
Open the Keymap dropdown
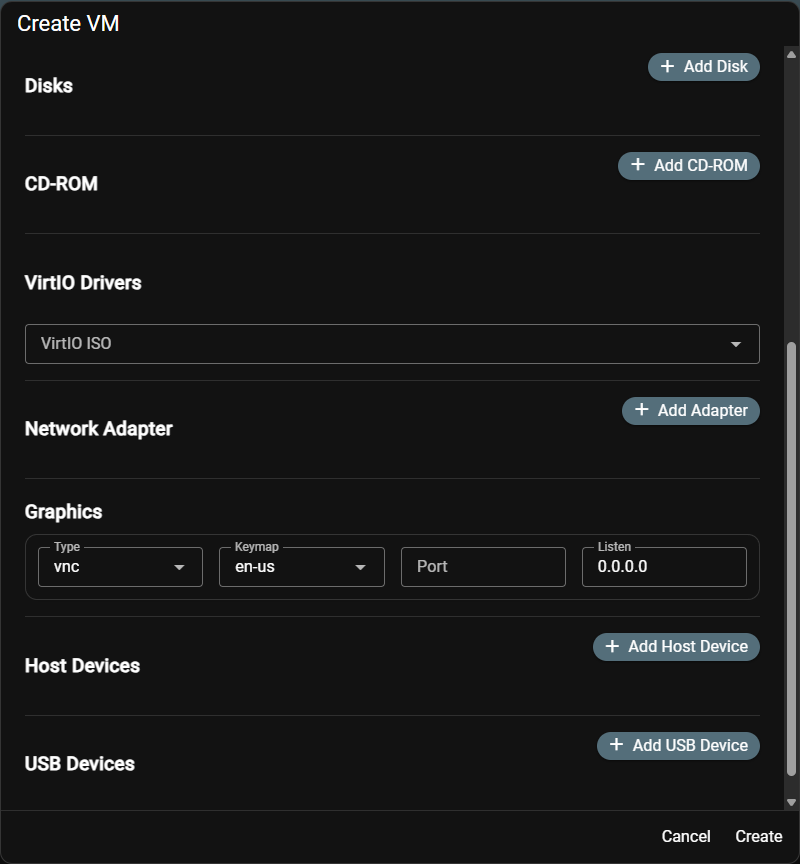point(300,566)
